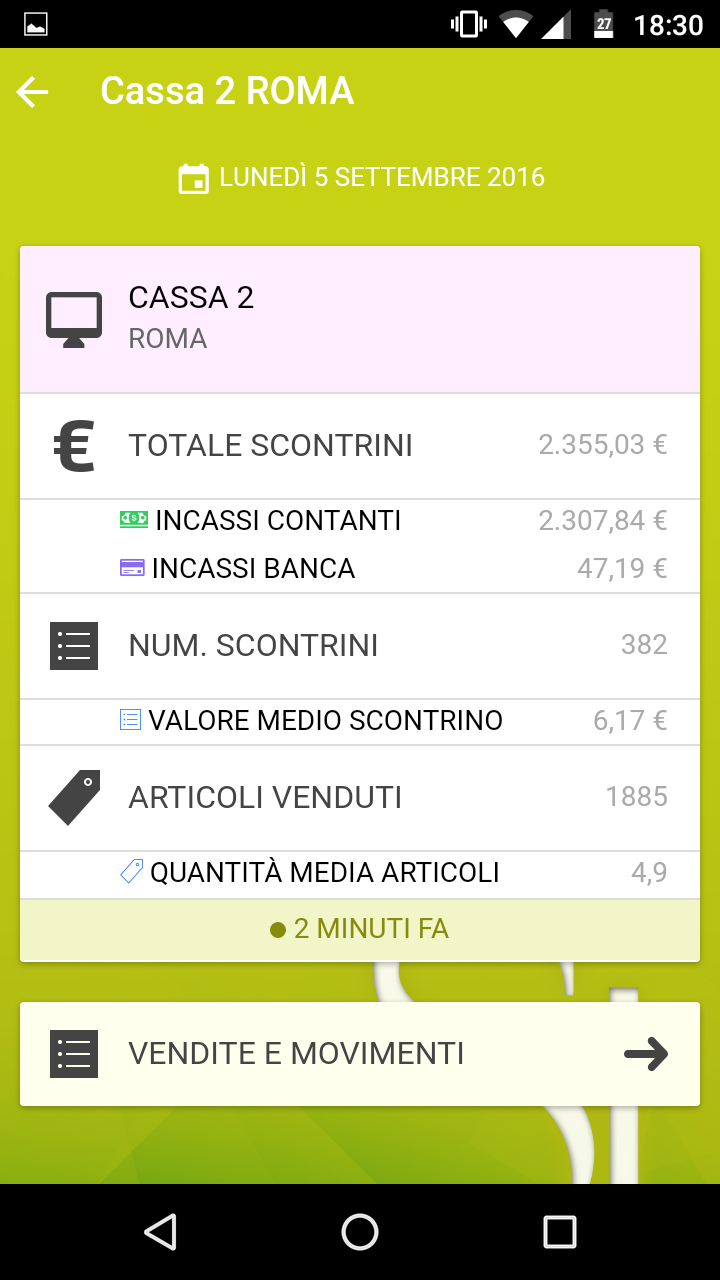The image size is (720, 1280).
Task: Tap the green cash icon for Incassi Contanti
Action: [133, 519]
